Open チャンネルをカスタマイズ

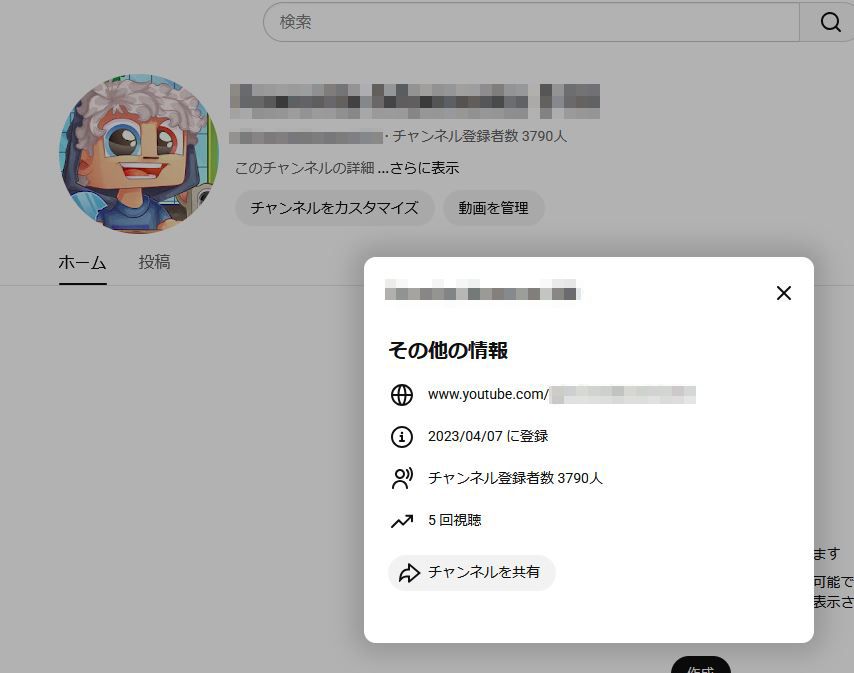334,208
